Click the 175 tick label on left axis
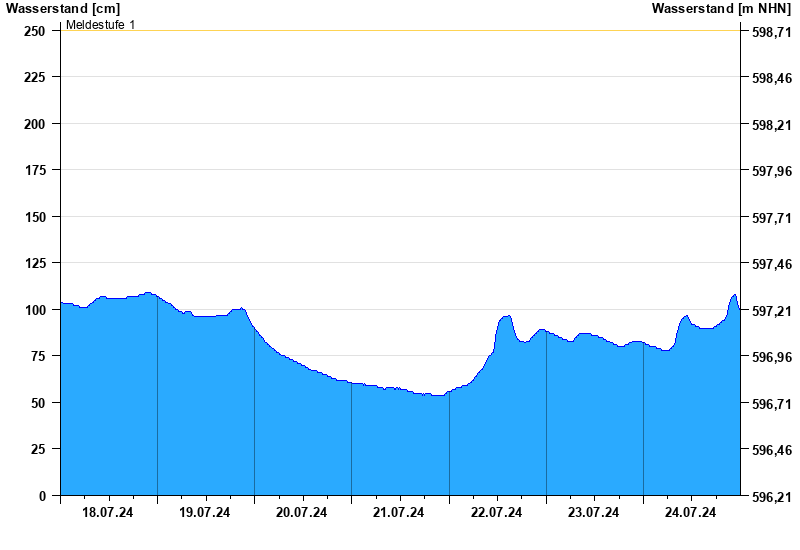The width and height of the screenshot is (800, 550). 35,171
